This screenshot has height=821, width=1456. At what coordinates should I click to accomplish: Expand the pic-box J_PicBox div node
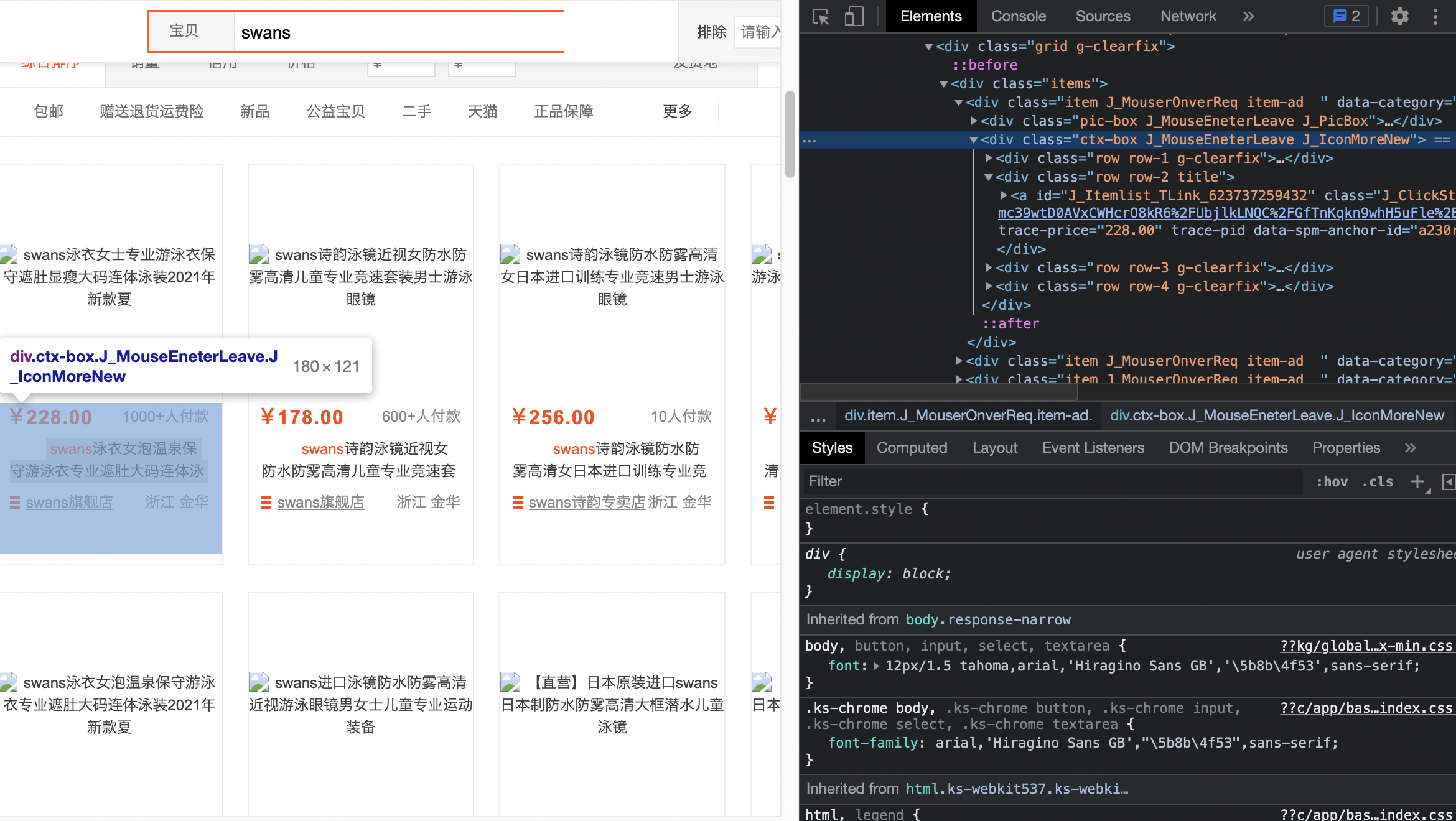pos(974,121)
